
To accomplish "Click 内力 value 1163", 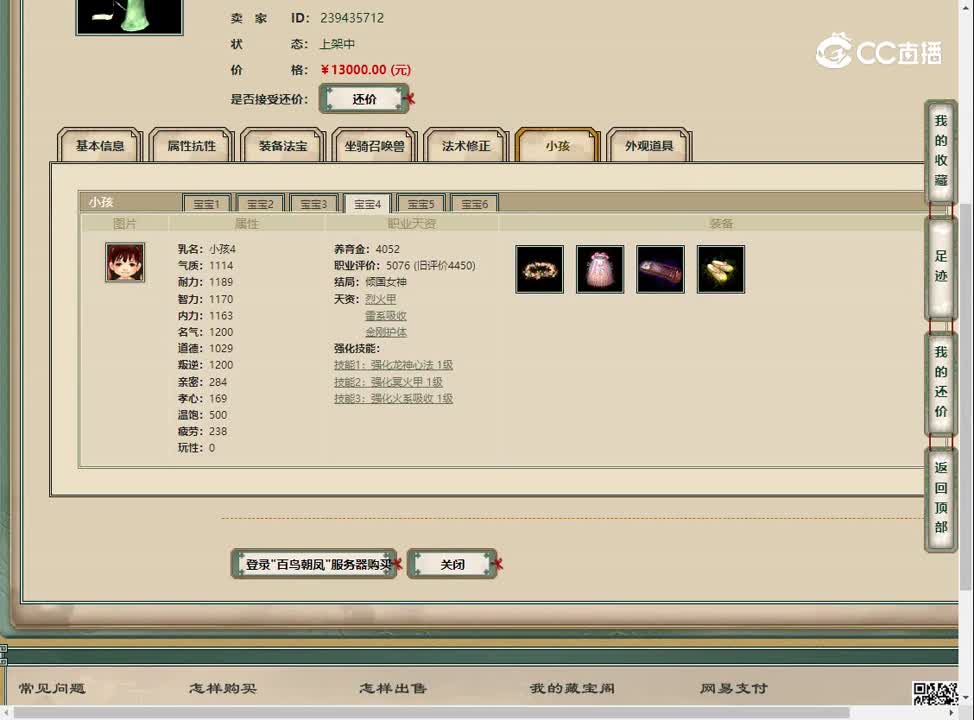I will (x=221, y=316).
